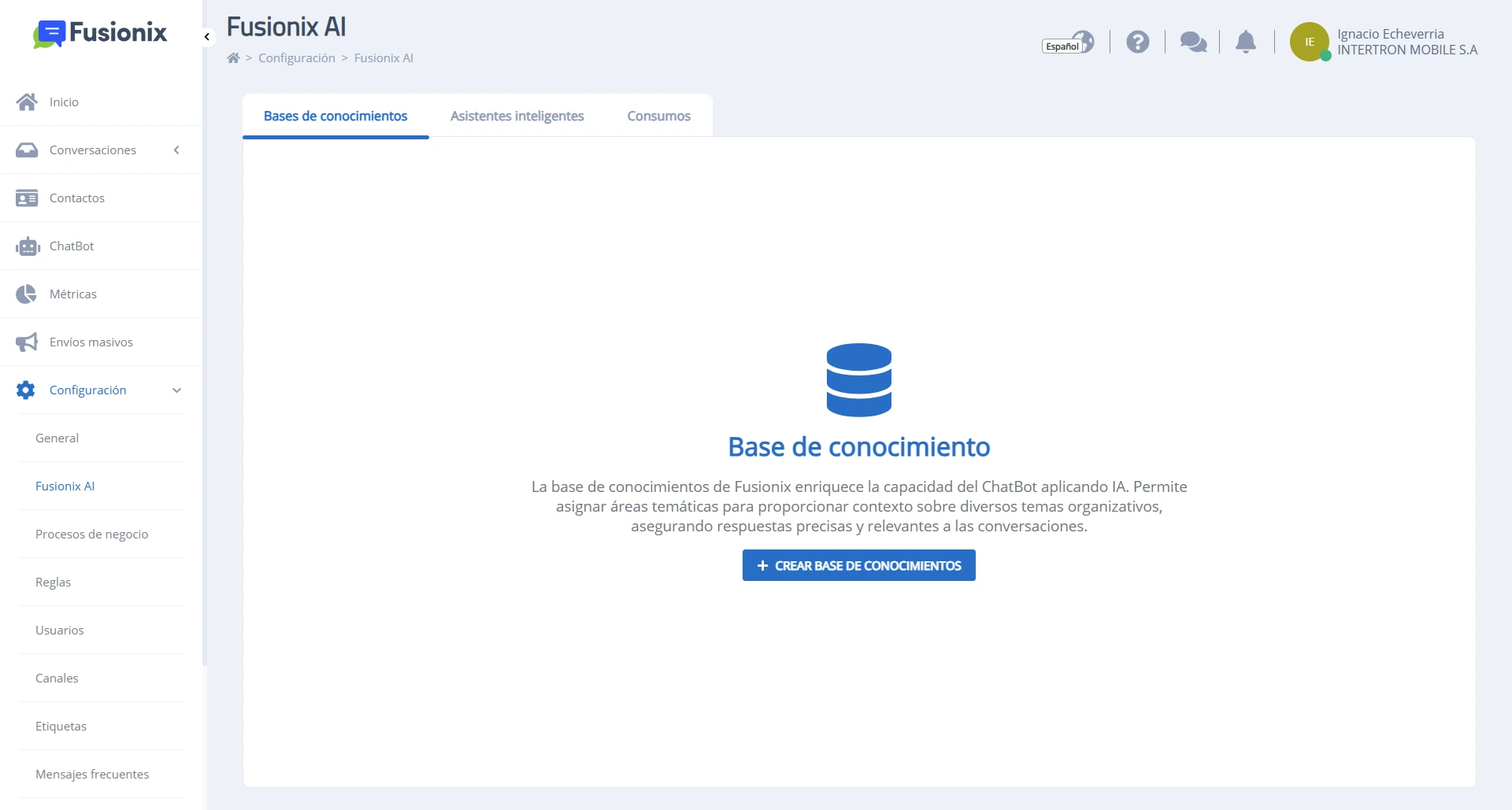
Task: Click the Envíos masivos megaphone icon
Action: point(27,342)
